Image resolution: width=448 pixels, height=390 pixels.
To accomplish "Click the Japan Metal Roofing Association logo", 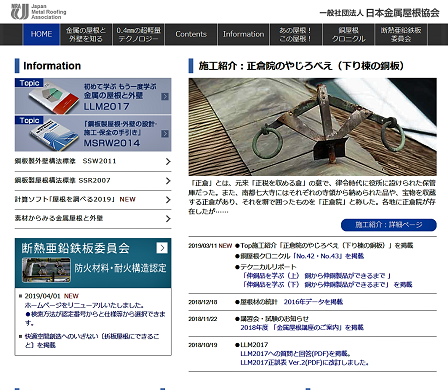I will [x=38, y=12].
